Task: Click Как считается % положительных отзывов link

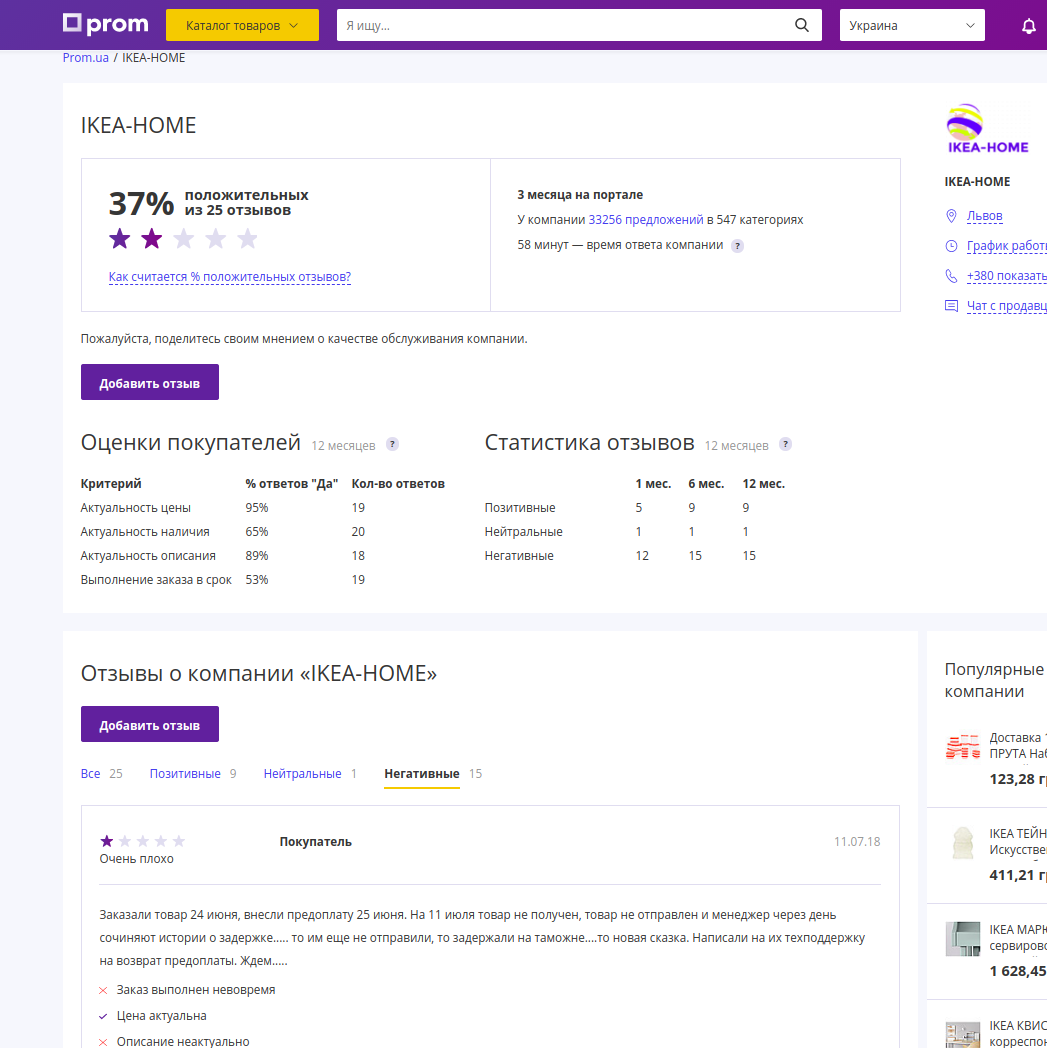Action: 229,278
